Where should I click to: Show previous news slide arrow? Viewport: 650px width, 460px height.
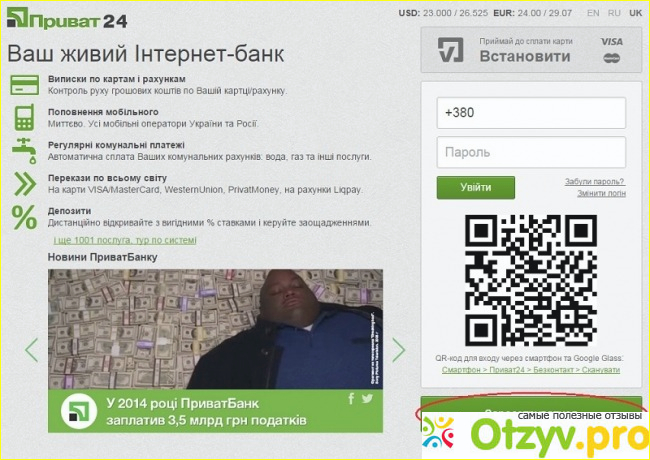tap(32, 350)
